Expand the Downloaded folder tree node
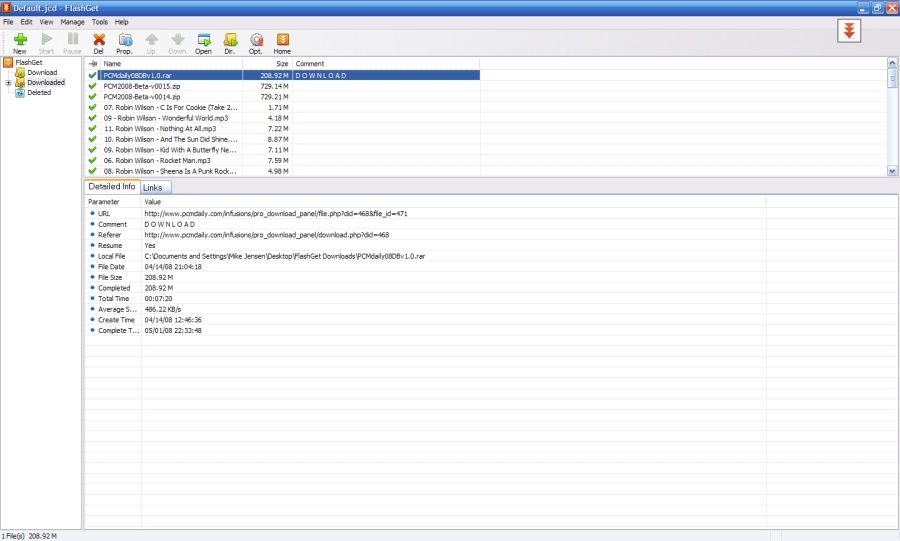The image size is (900, 541). pyautogui.click(x=8, y=83)
